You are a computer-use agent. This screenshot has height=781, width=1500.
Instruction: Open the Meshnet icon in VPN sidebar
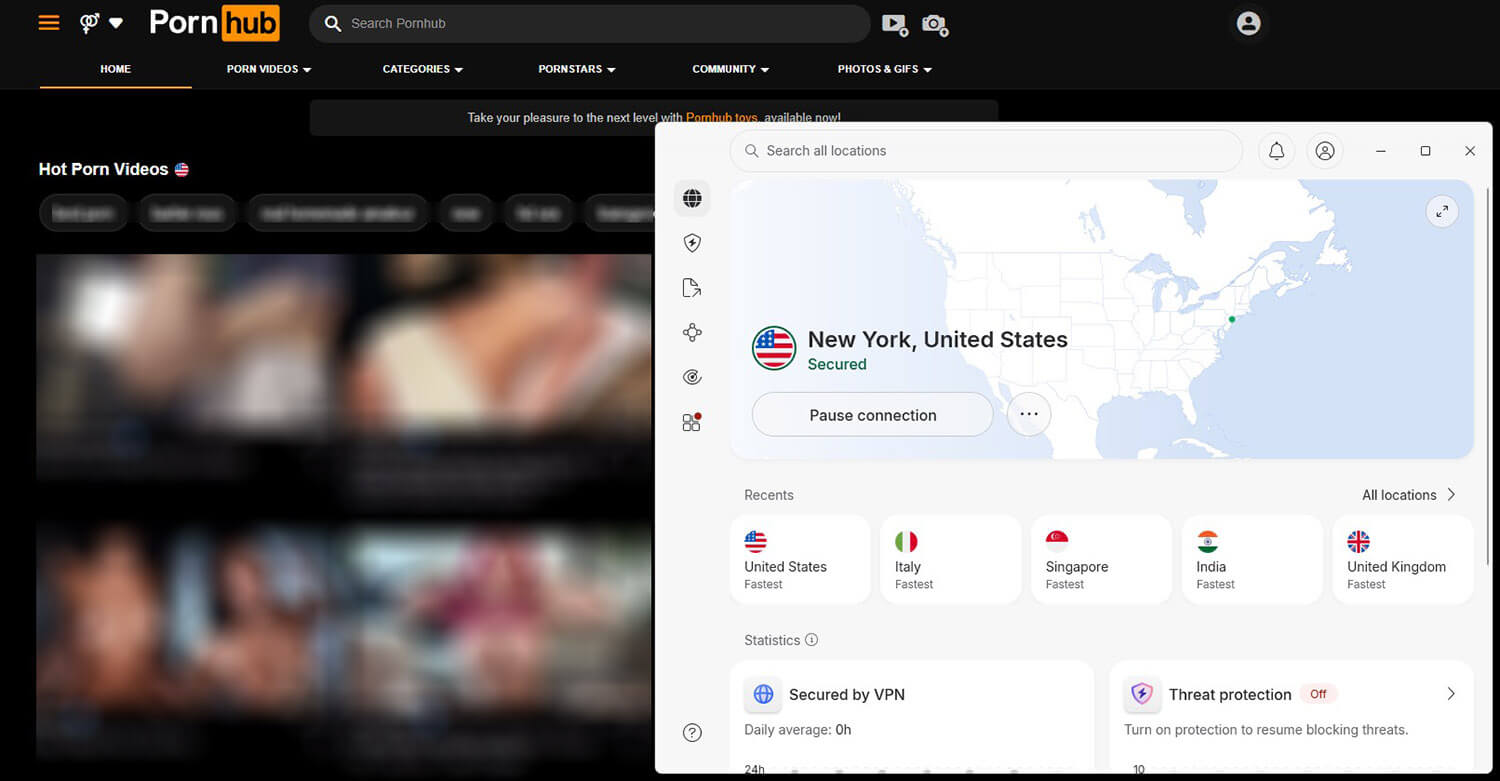pyautogui.click(x=692, y=333)
